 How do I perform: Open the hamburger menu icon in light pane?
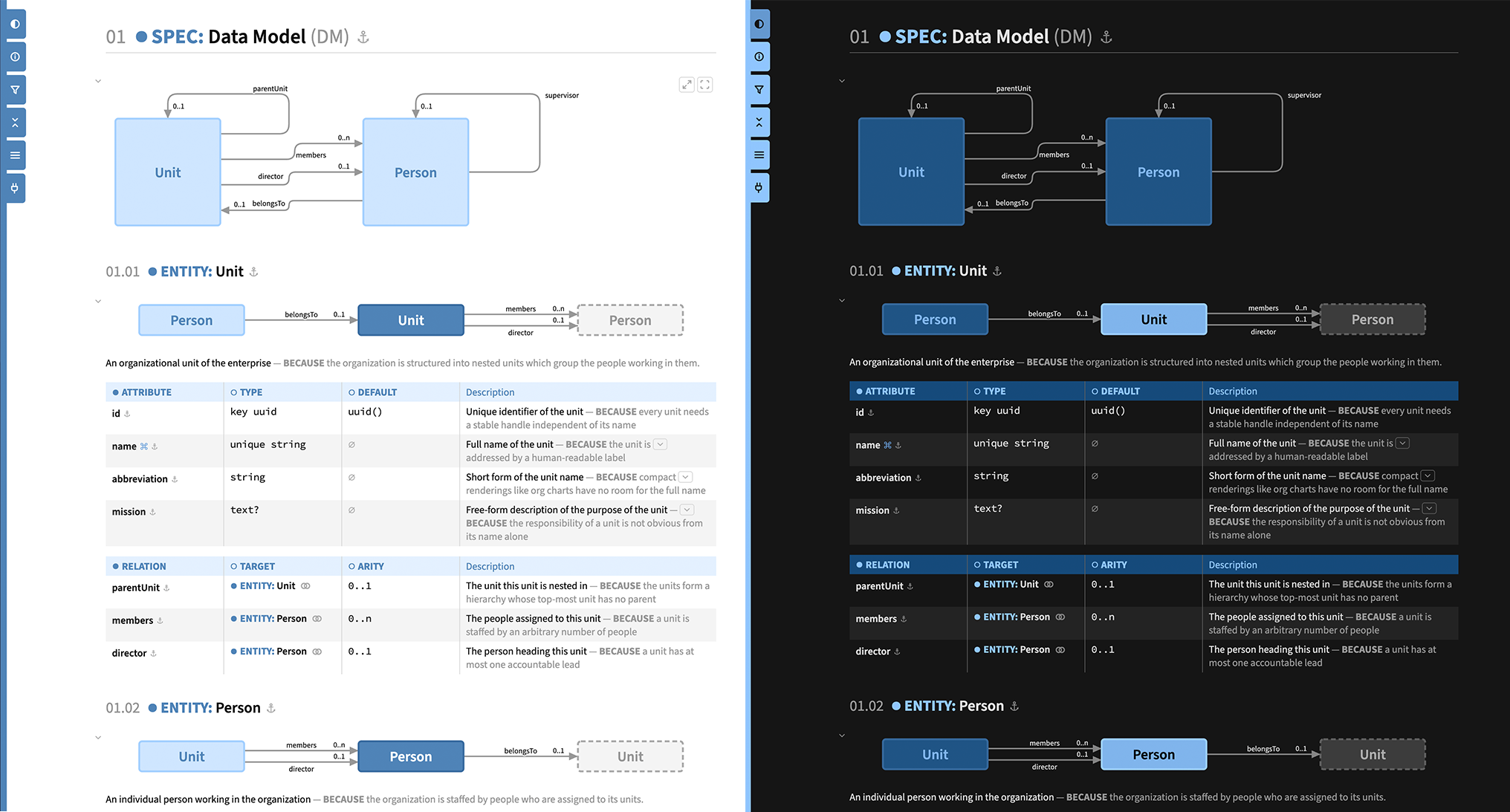pyautogui.click(x=15, y=155)
